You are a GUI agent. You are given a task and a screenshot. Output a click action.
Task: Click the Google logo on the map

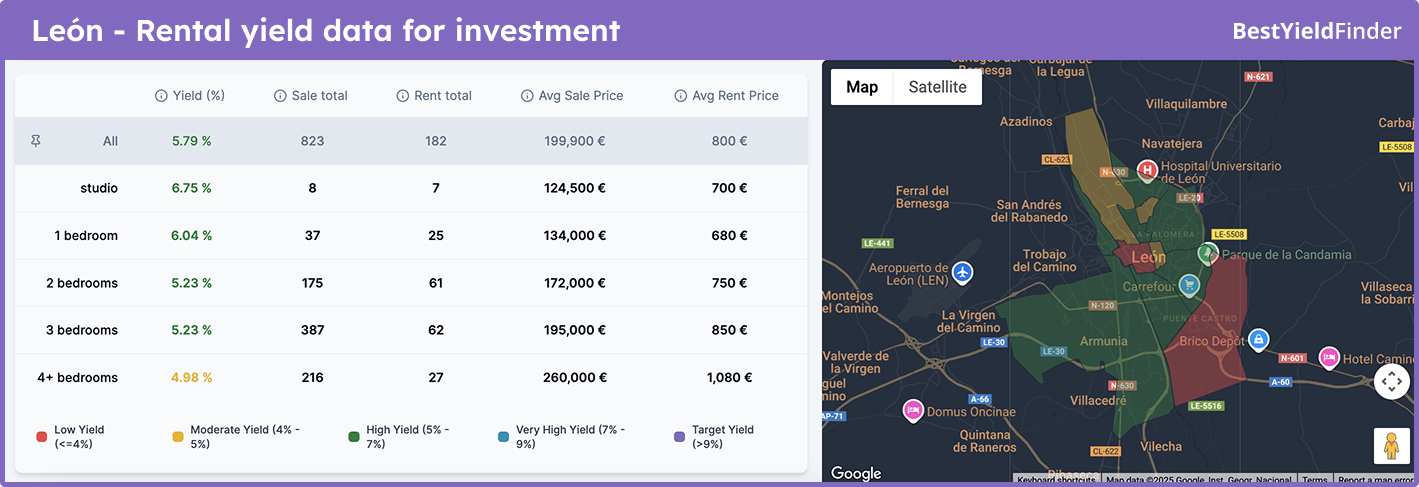[x=856, y=473]
